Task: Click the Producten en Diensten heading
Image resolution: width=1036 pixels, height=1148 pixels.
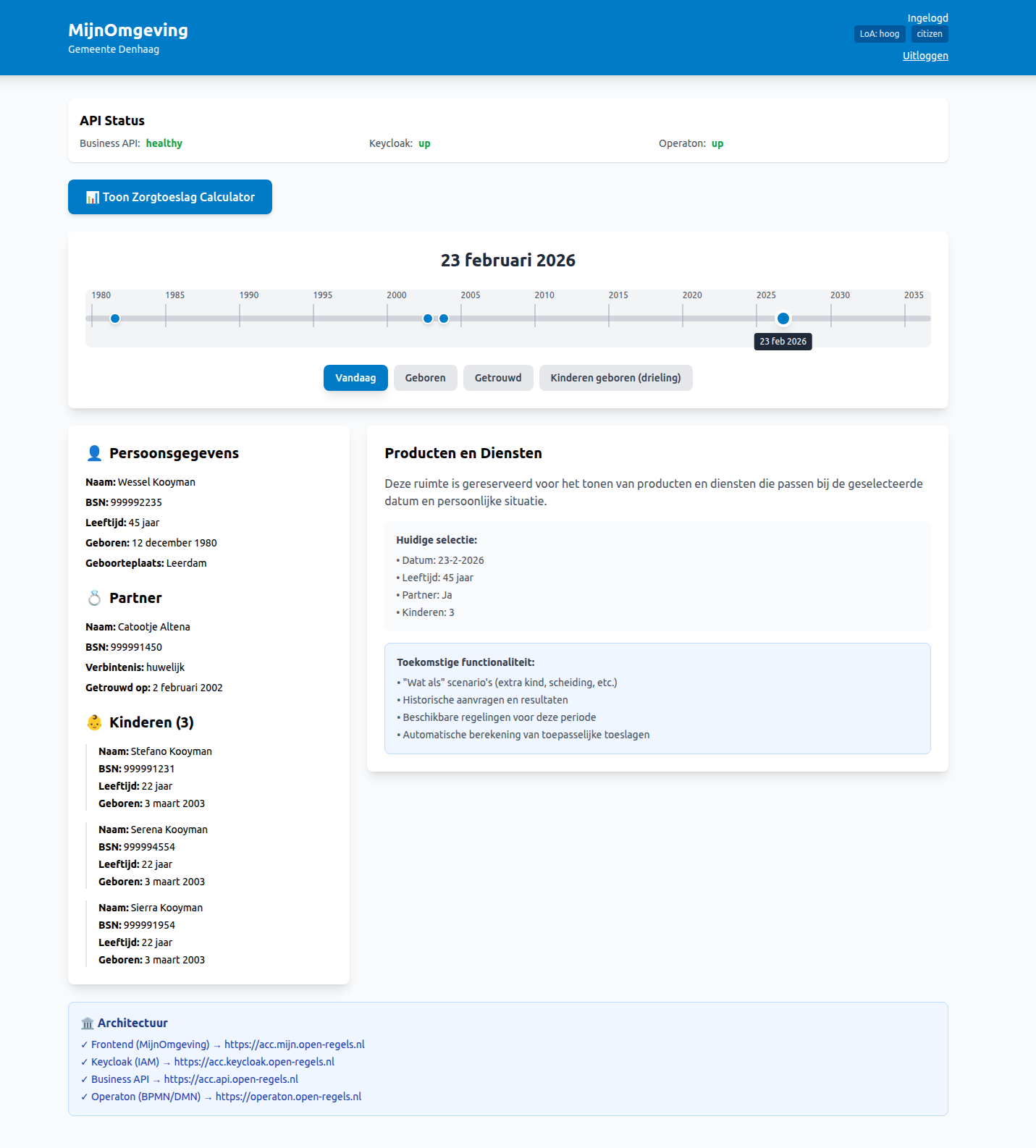Action: tap(463, 453)
